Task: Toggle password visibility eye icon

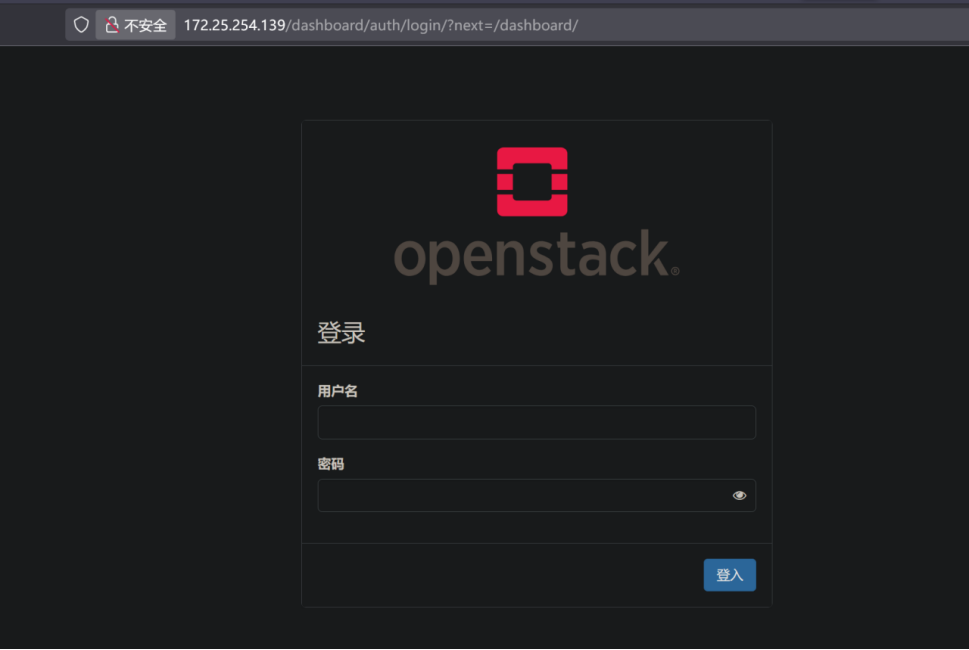Action: 739,496
